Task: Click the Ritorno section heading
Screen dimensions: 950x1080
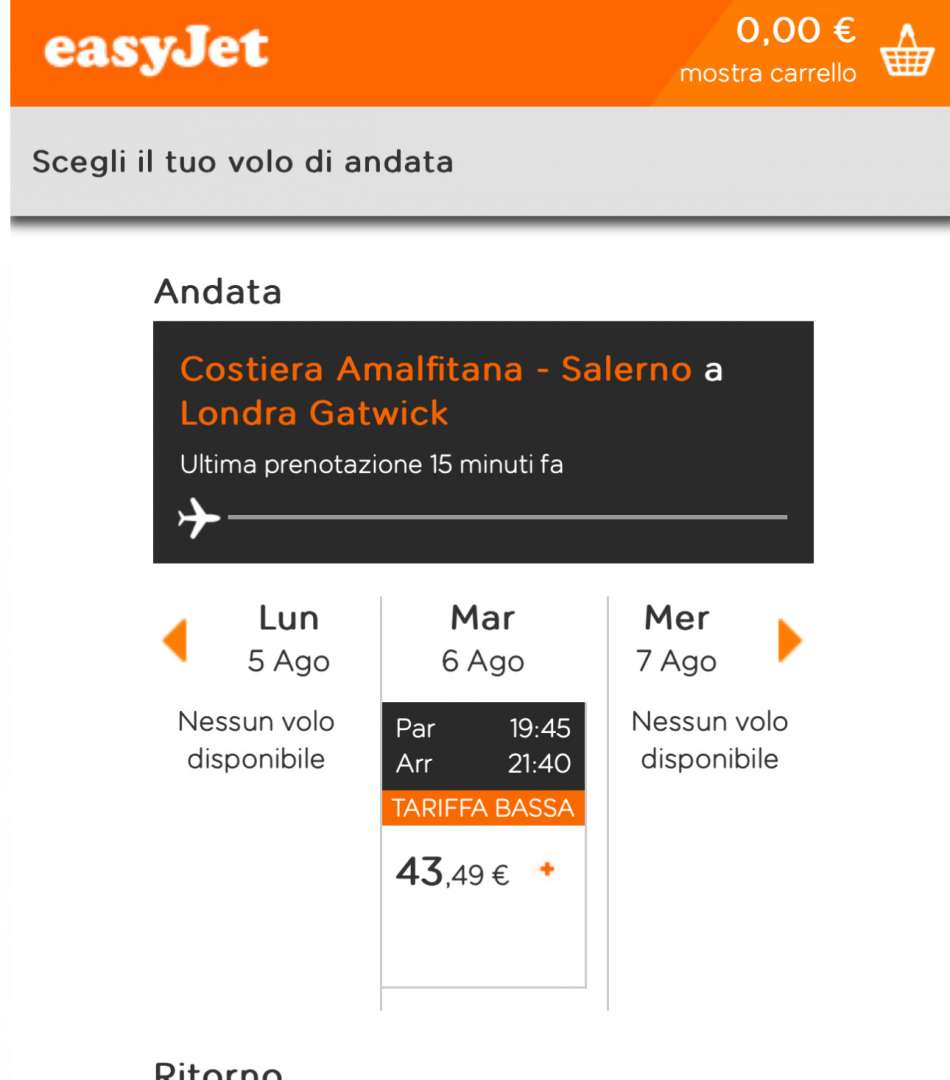Action: (x=218, y=1070)
